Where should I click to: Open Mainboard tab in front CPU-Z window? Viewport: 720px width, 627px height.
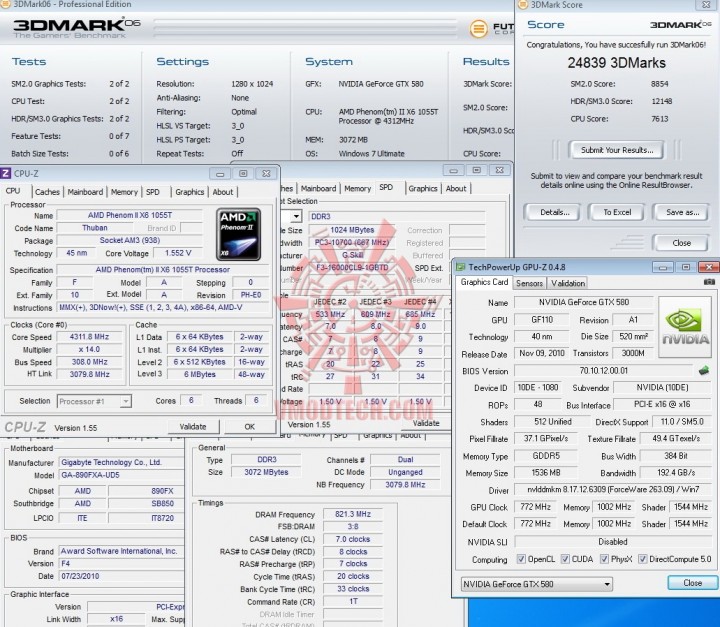point(85,192)
